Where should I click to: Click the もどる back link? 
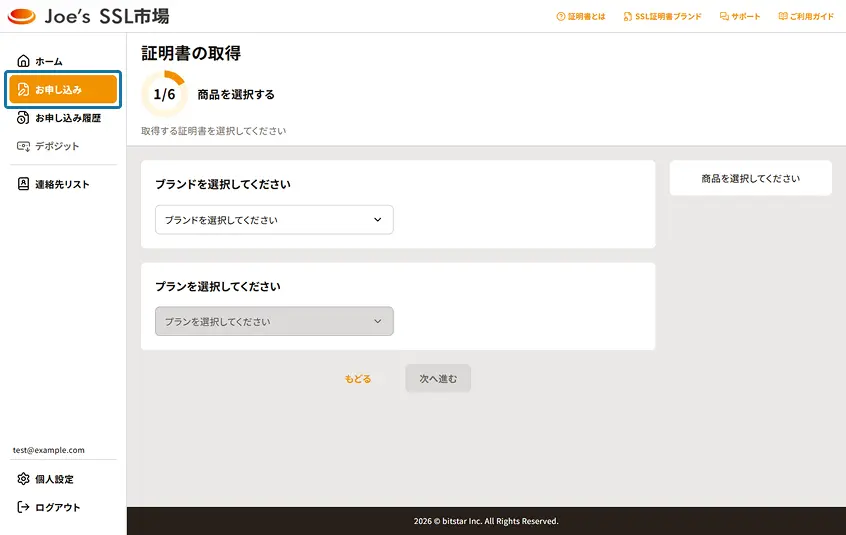358,379
